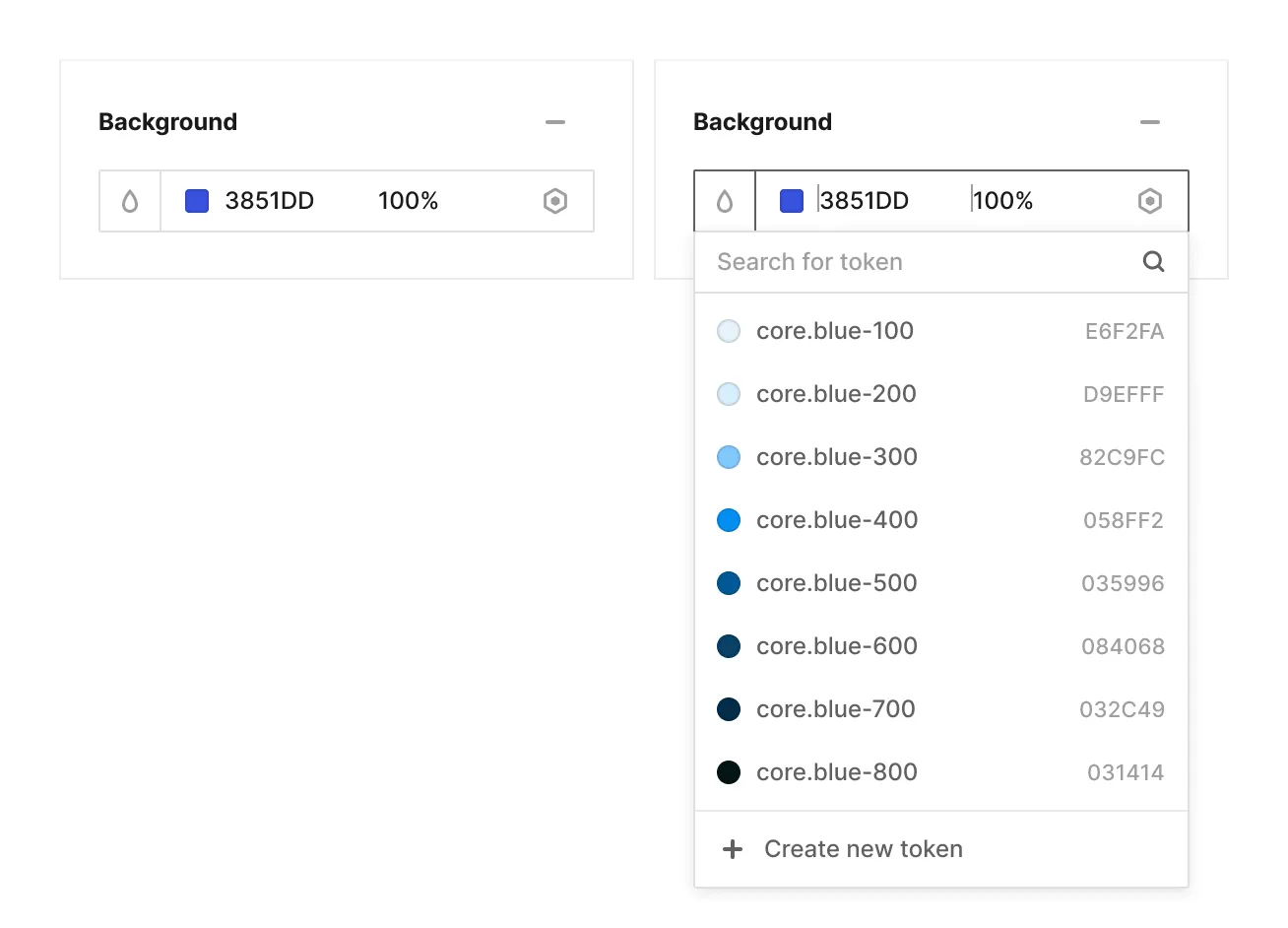The width and height of the screenshot is (1288, 928).
Task: Select token core.blue-100
Action: pos(941,331)
